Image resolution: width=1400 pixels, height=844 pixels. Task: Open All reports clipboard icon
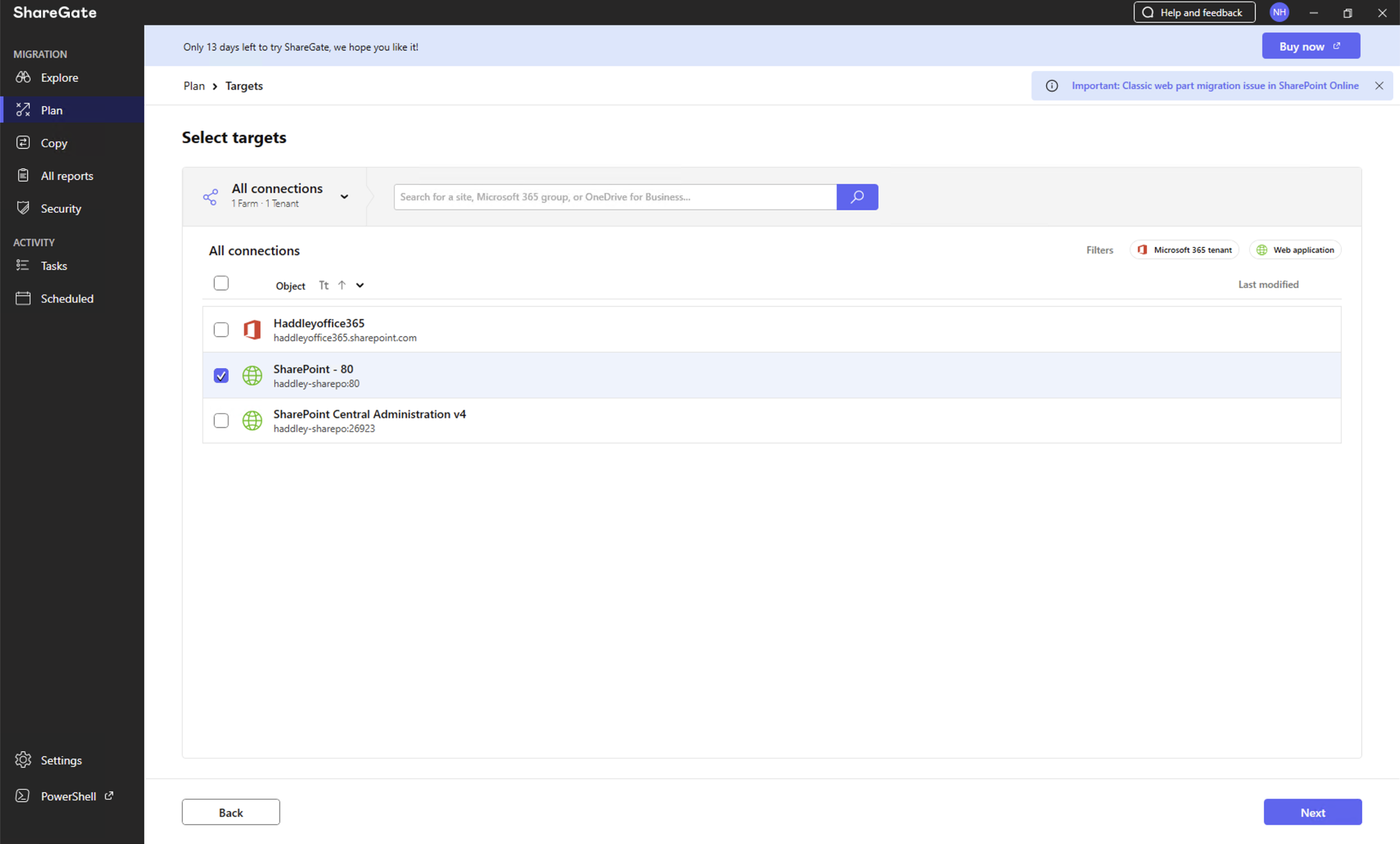pyautogui.click(x=23, y=176)
